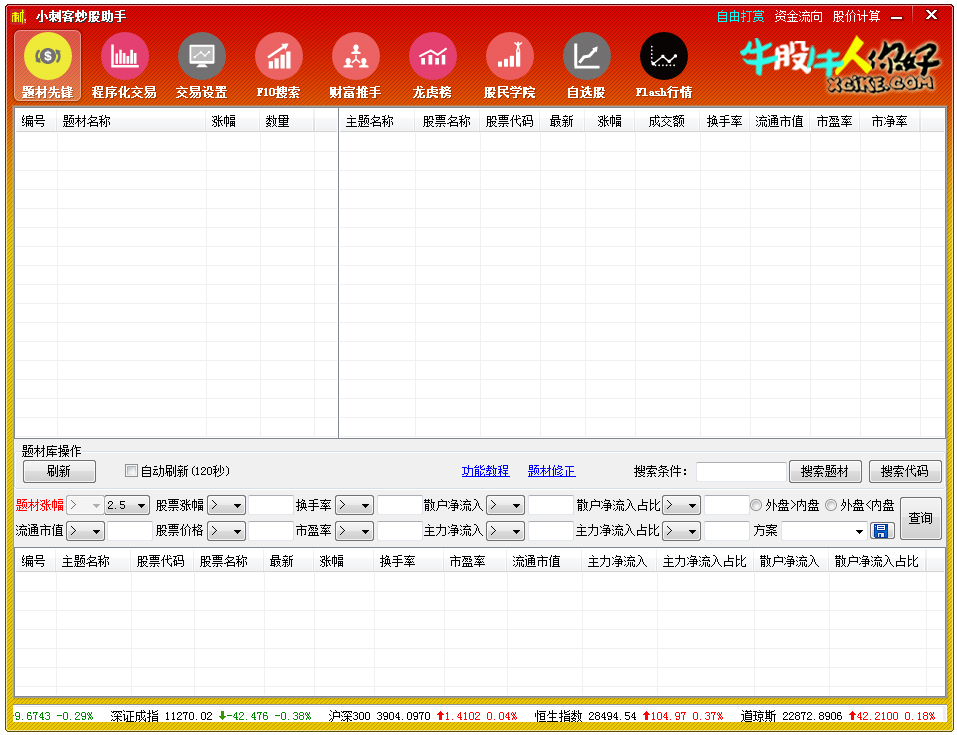Sort left table by 数量 column
This screenshot has width=957, height=735.
point(287,121)
